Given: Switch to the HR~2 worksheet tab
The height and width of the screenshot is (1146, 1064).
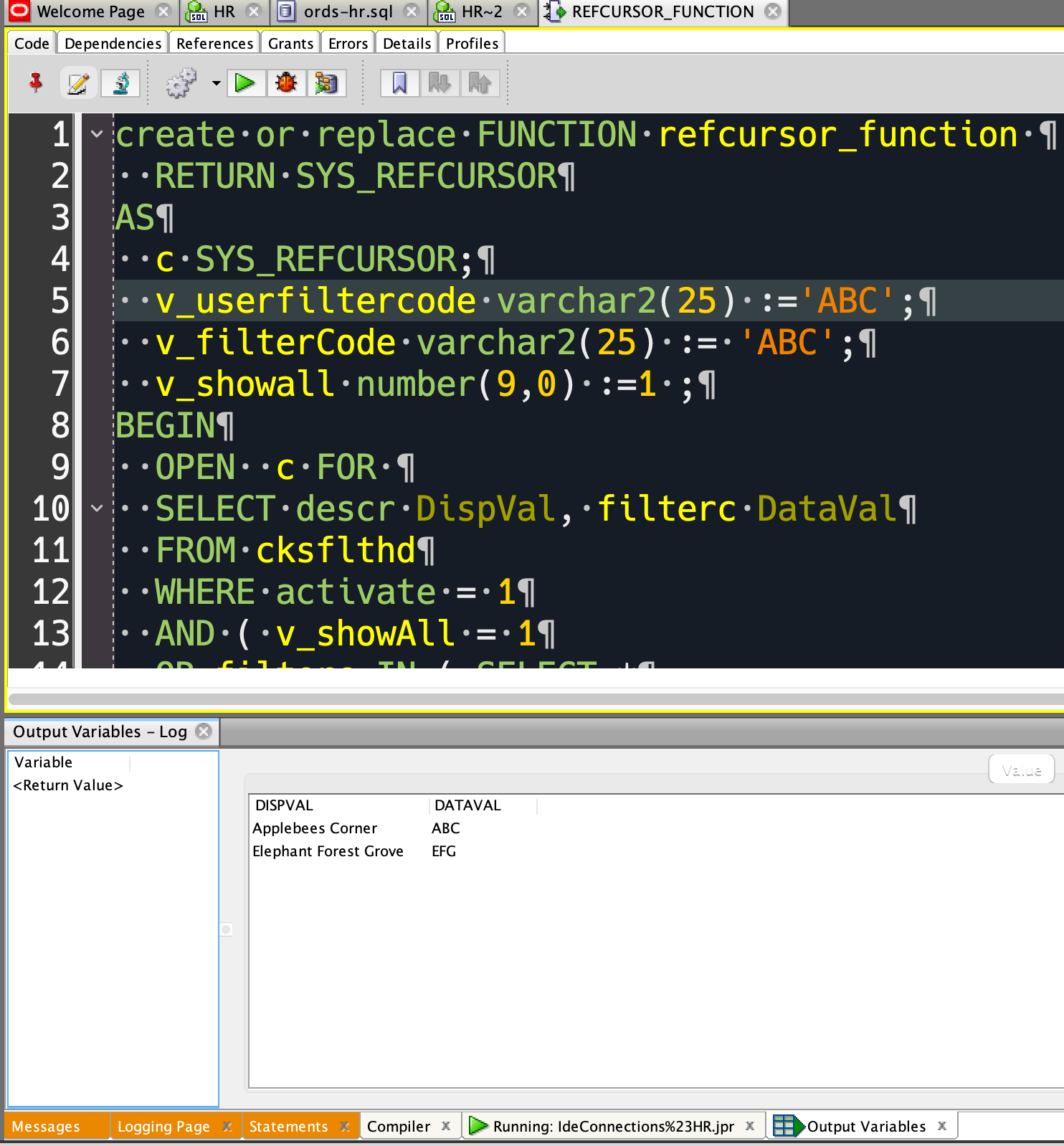Looking at the screenshot, I should [x=482, y=11].
